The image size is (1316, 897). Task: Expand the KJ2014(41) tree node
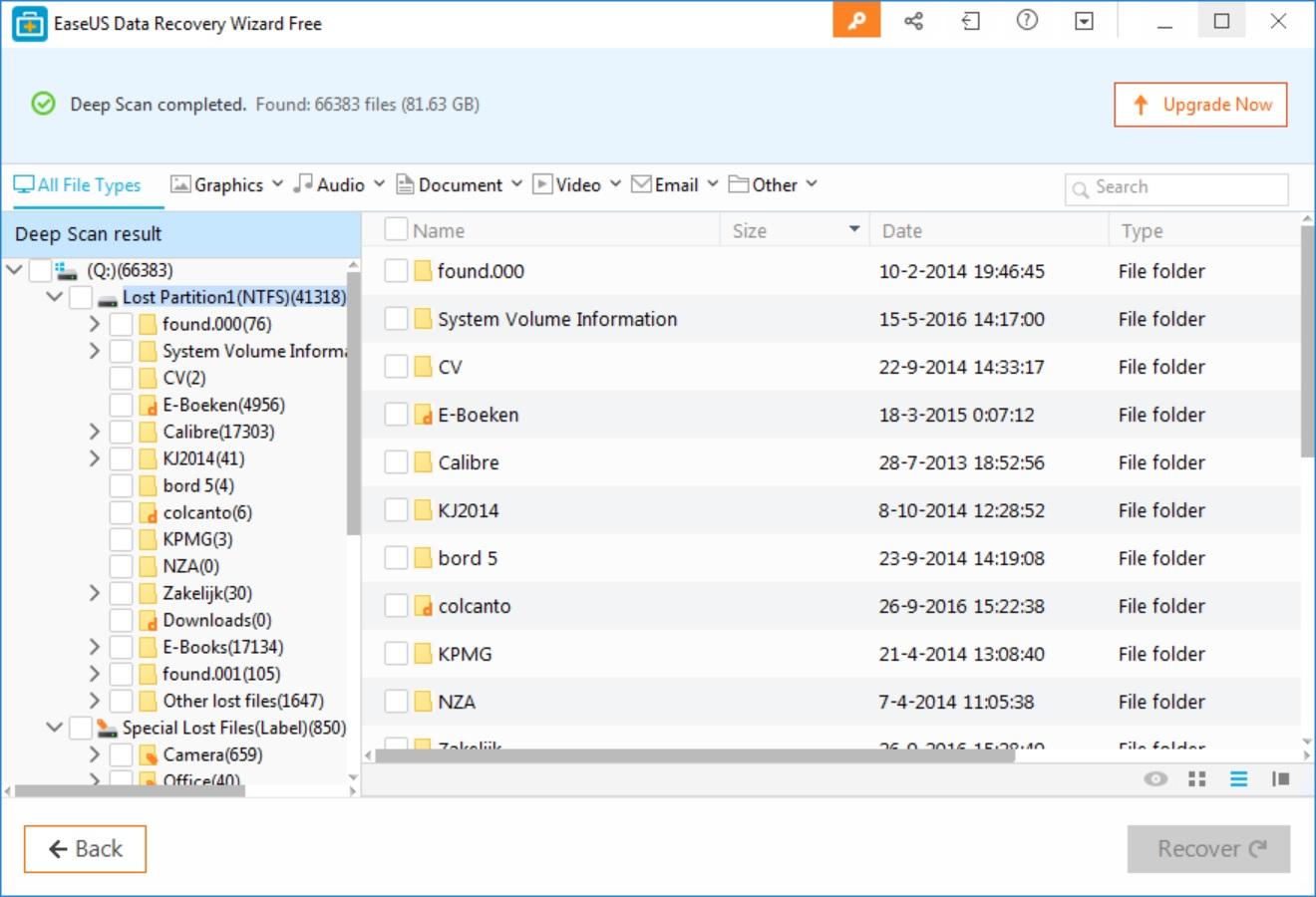pyautogui.click(x=94, y=458)
